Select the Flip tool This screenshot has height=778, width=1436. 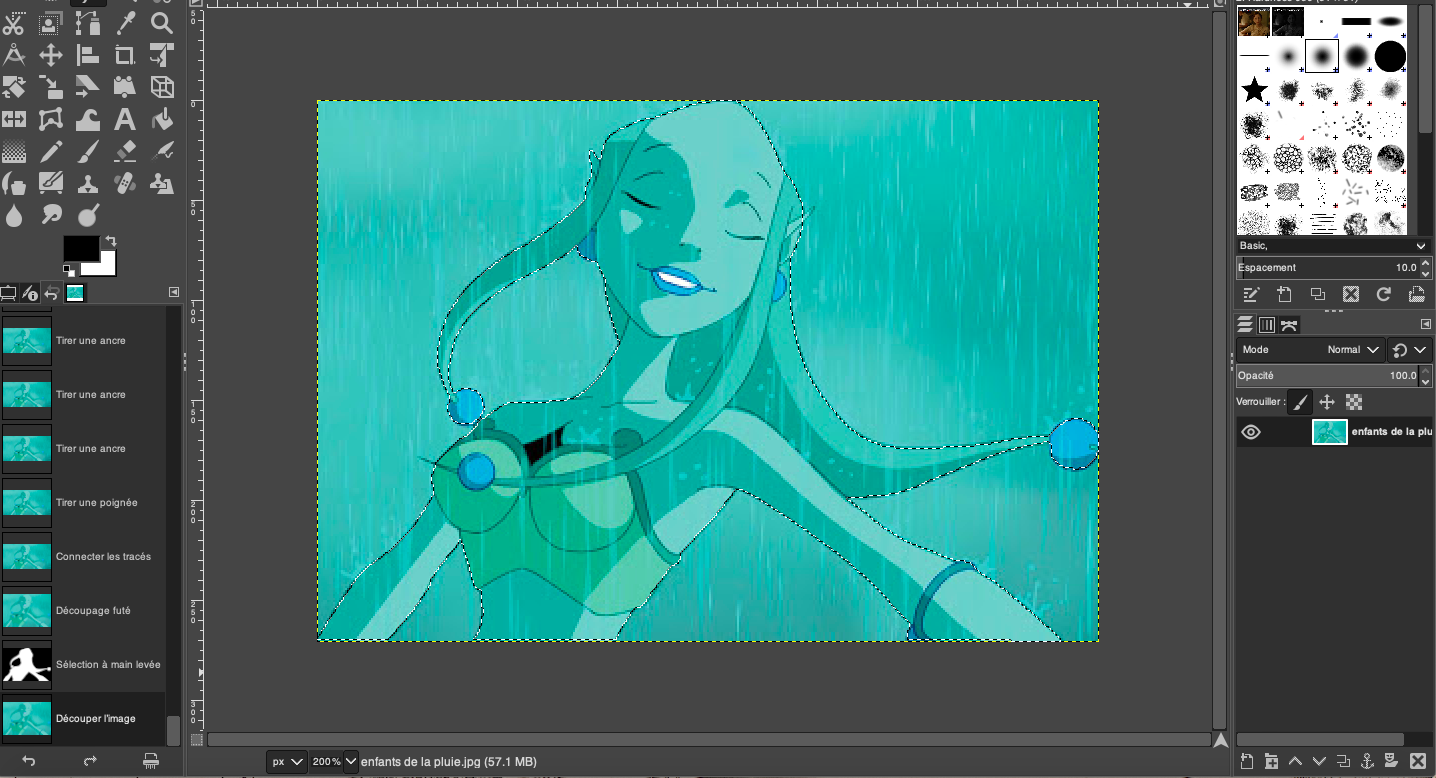[x=14, y=120]
